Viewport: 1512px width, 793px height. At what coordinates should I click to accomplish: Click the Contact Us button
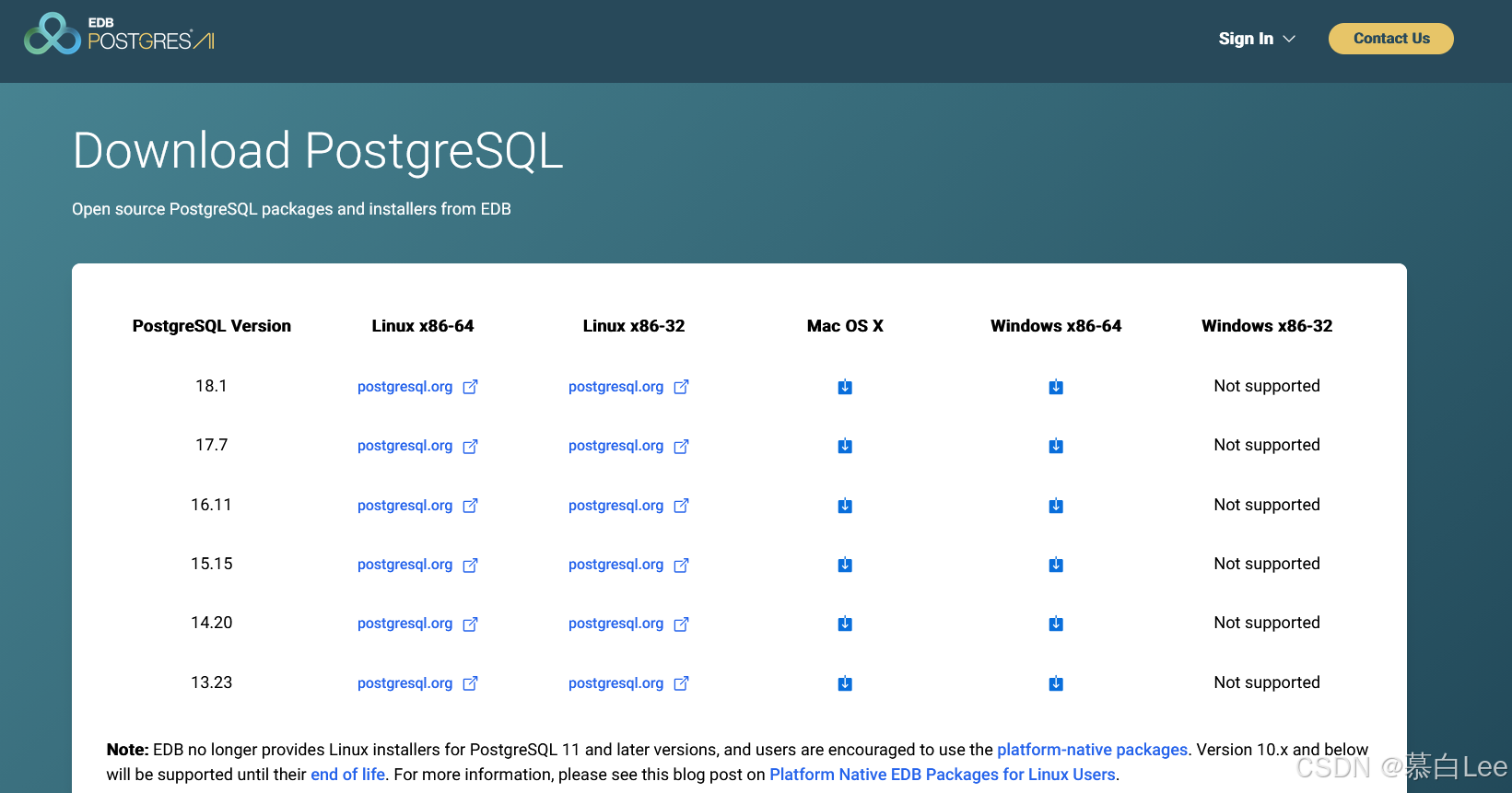pyautogui.click(x=1391, y=39)
